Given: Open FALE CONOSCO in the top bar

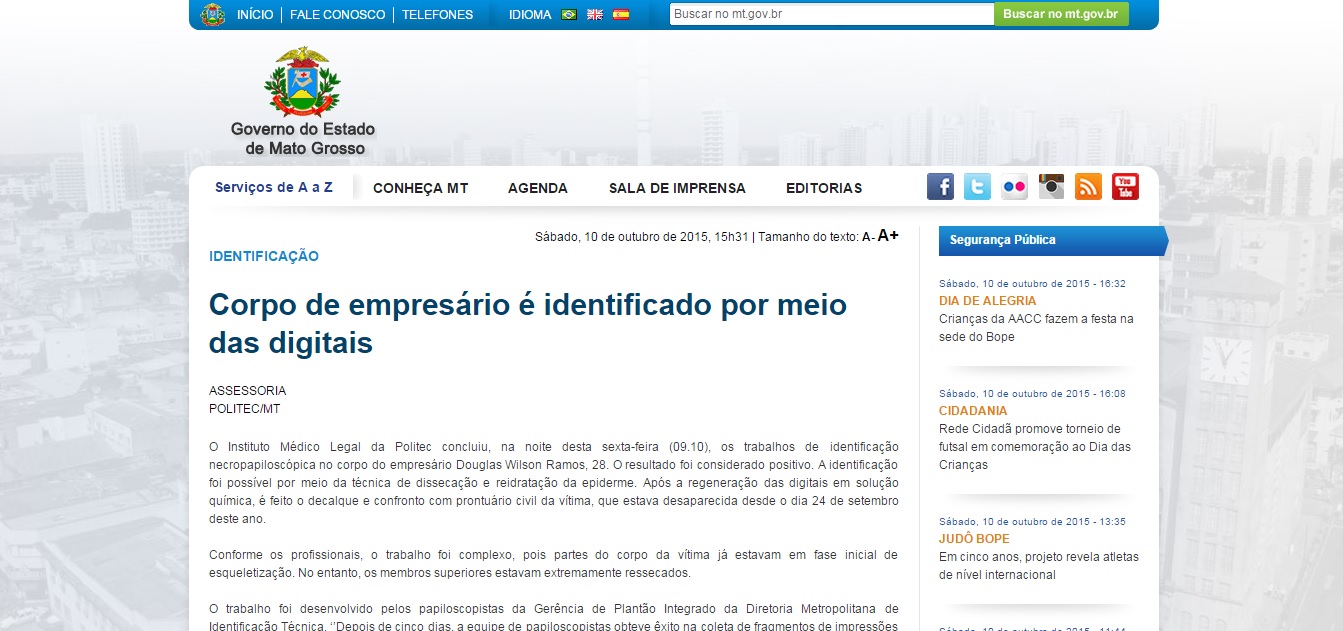Looking at the screenshot, I should 337,15.
